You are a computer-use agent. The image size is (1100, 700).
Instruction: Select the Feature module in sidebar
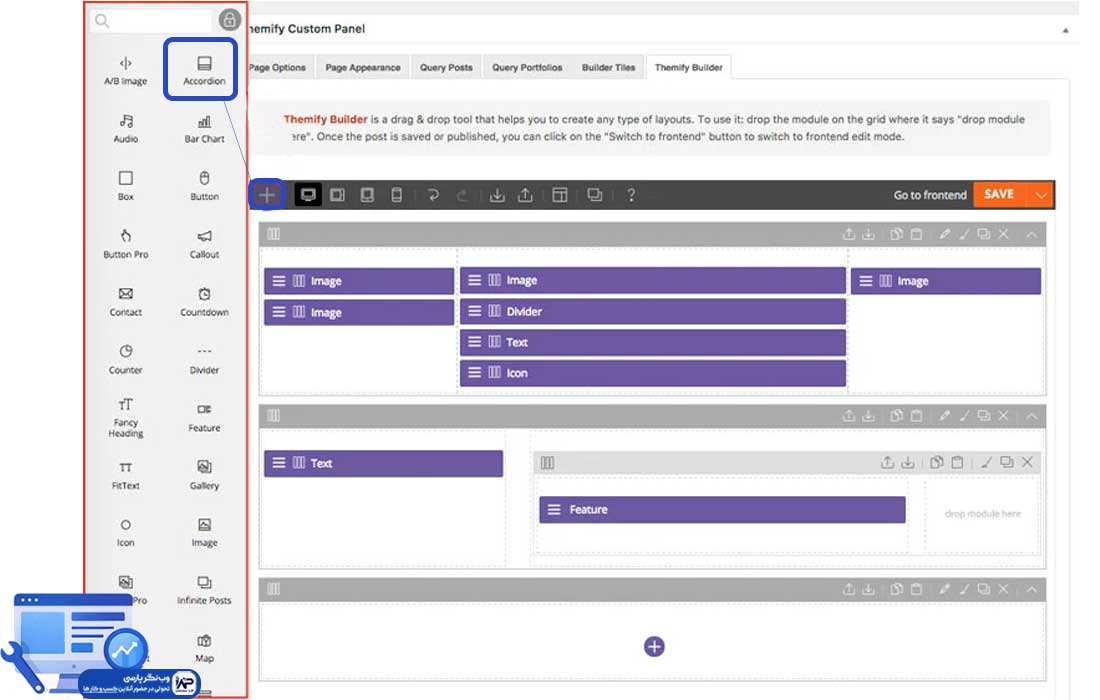point(204,417)
